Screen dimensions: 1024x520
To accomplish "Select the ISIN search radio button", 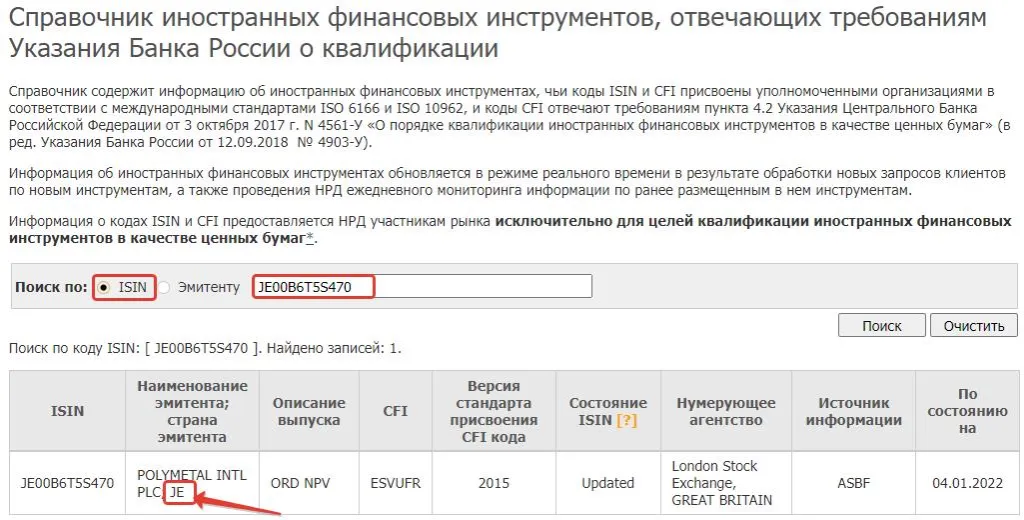I will pyautogui.click(x=104, y=287).
